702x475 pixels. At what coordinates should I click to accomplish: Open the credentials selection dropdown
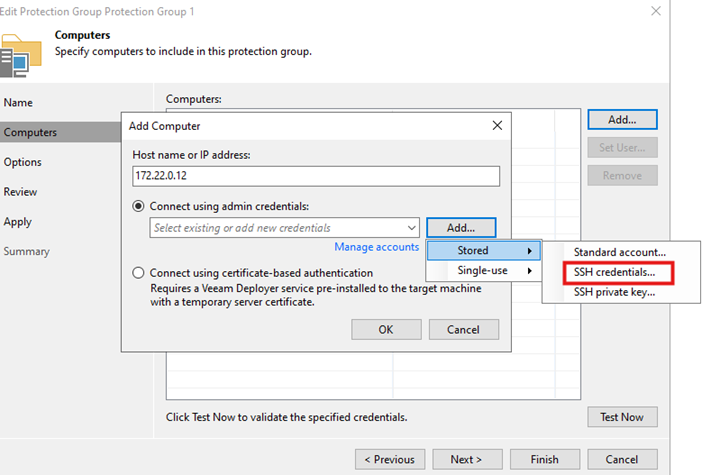[x=411, y=228]
